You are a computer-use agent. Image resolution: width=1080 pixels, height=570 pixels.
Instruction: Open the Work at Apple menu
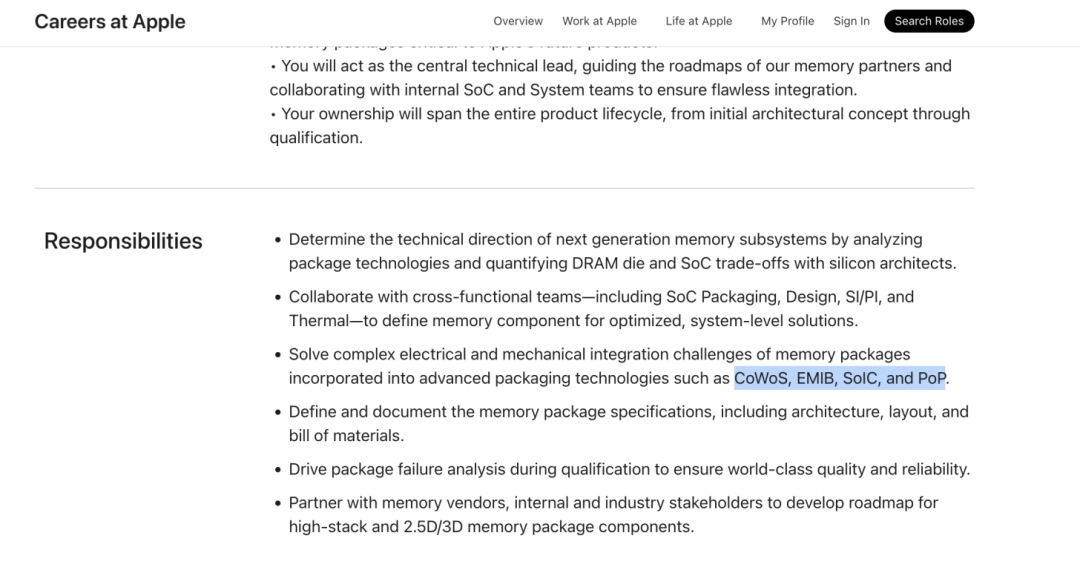[x=599, y=21]
